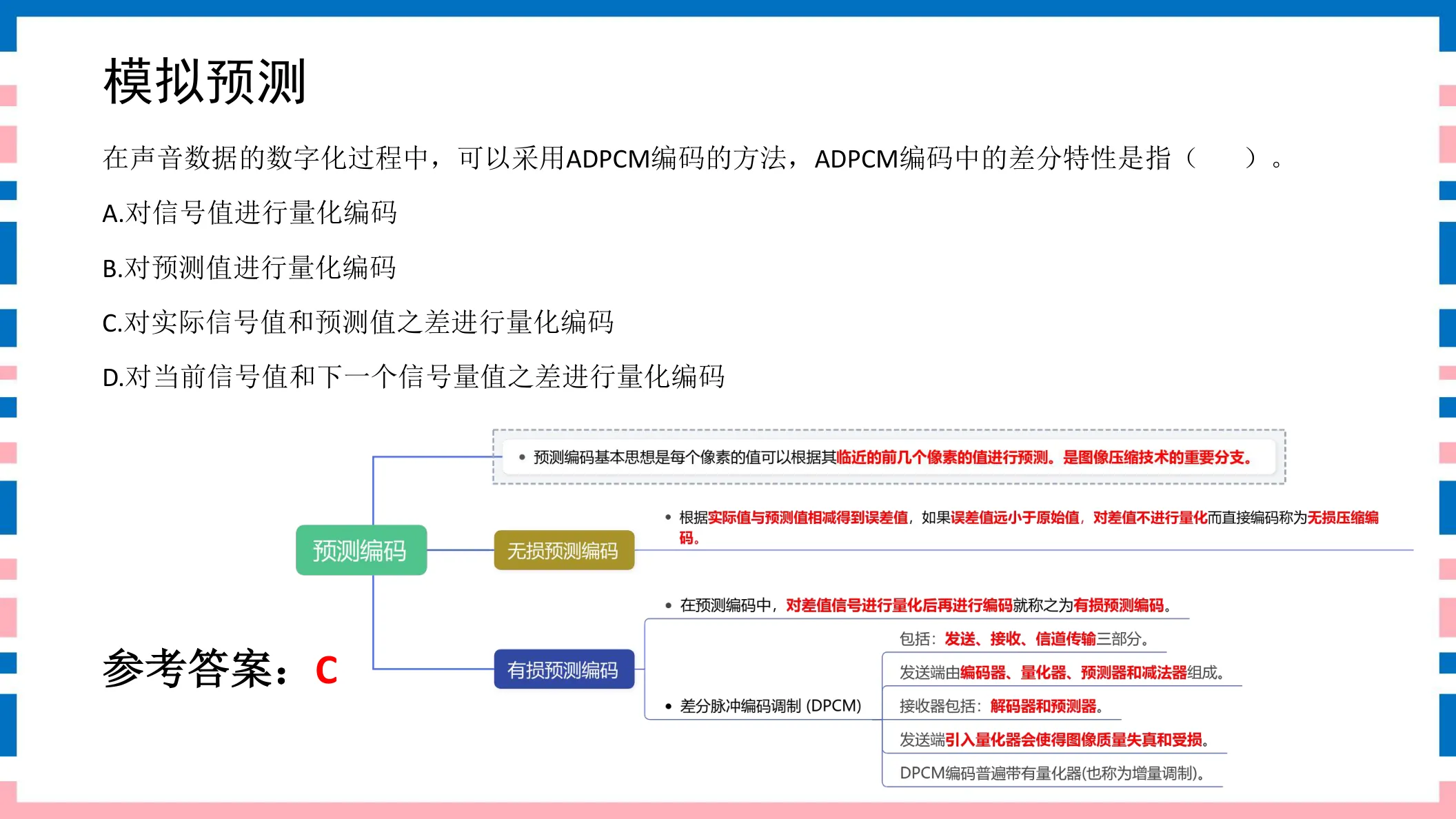1456x819 pixels.
Task: Click the note 对差值信号进行量化后再进行编码
Action: pyautogui.click(x=919, y=605)
